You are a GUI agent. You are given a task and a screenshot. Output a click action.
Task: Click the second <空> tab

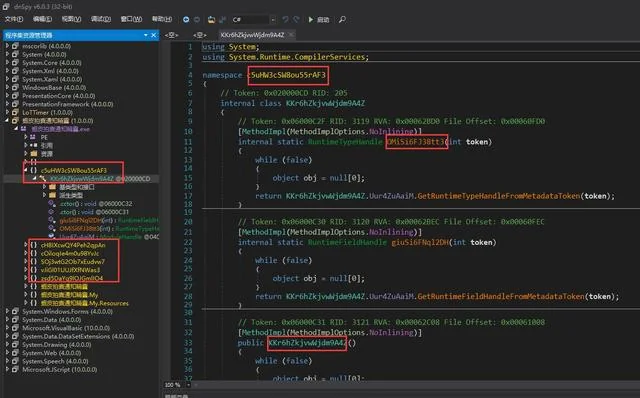[200, 35]
